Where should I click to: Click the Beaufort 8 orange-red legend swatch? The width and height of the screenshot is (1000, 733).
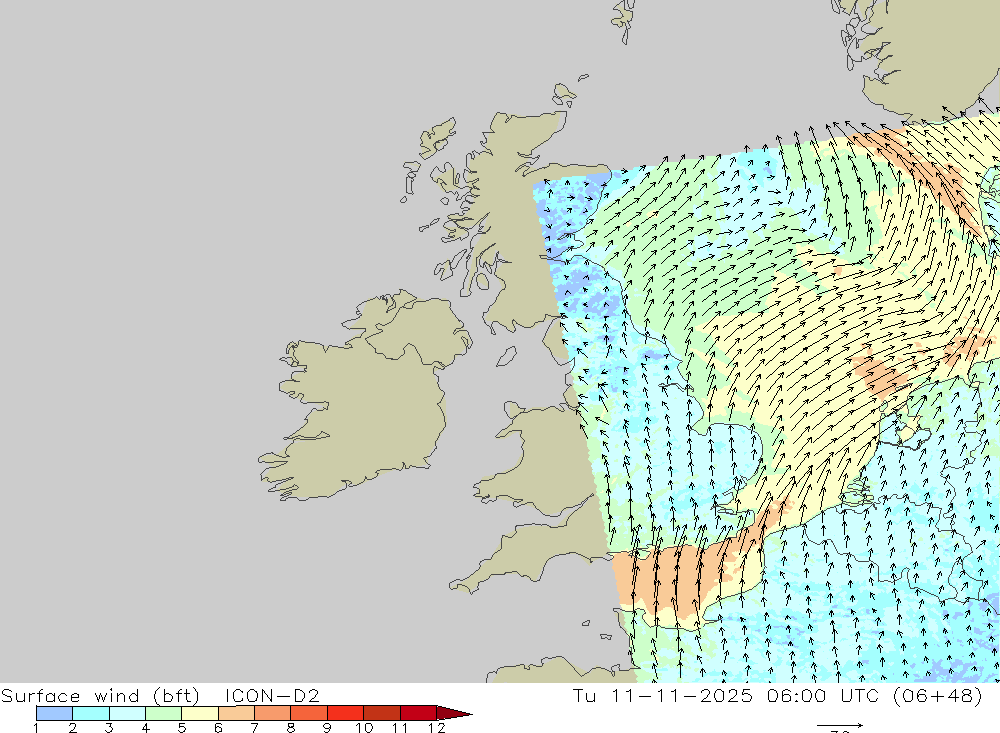(309, 713)
